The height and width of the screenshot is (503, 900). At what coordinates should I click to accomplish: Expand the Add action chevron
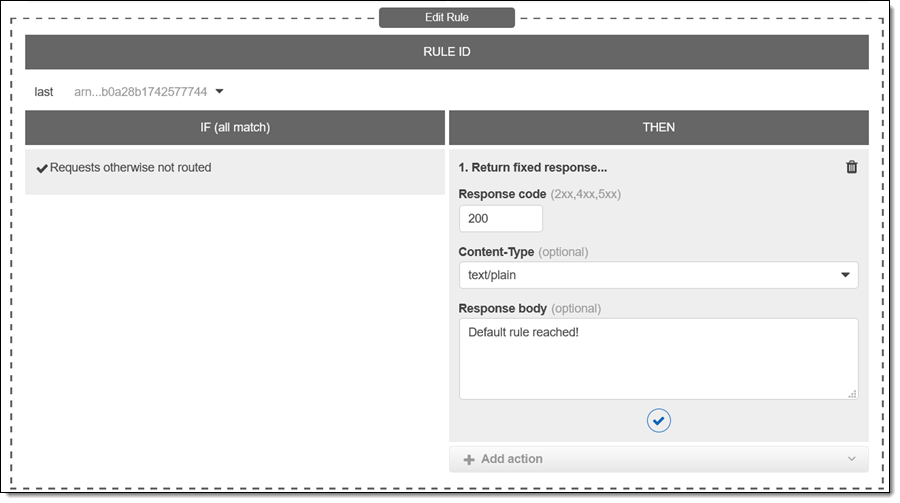852,459
